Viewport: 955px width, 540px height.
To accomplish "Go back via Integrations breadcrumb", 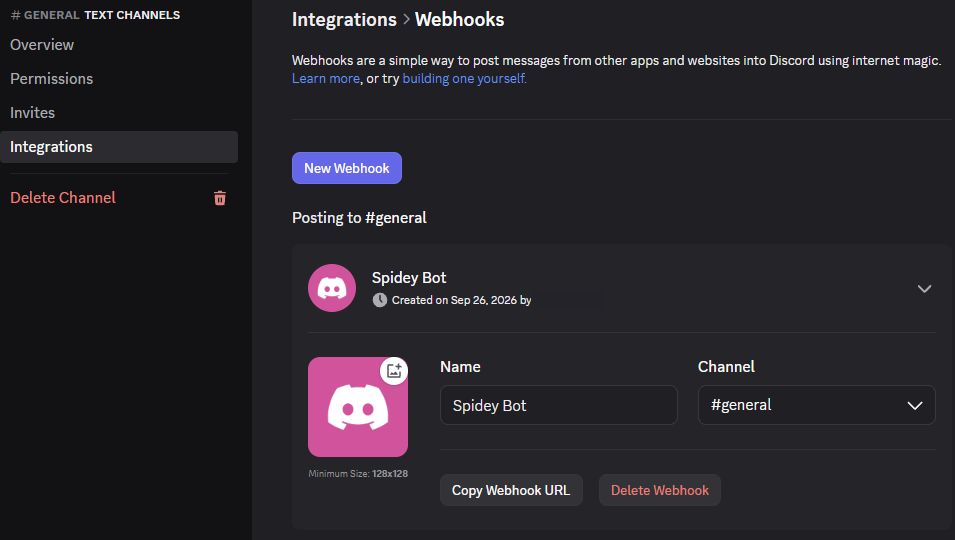I will pyautogui.click(x=344, y=19).
